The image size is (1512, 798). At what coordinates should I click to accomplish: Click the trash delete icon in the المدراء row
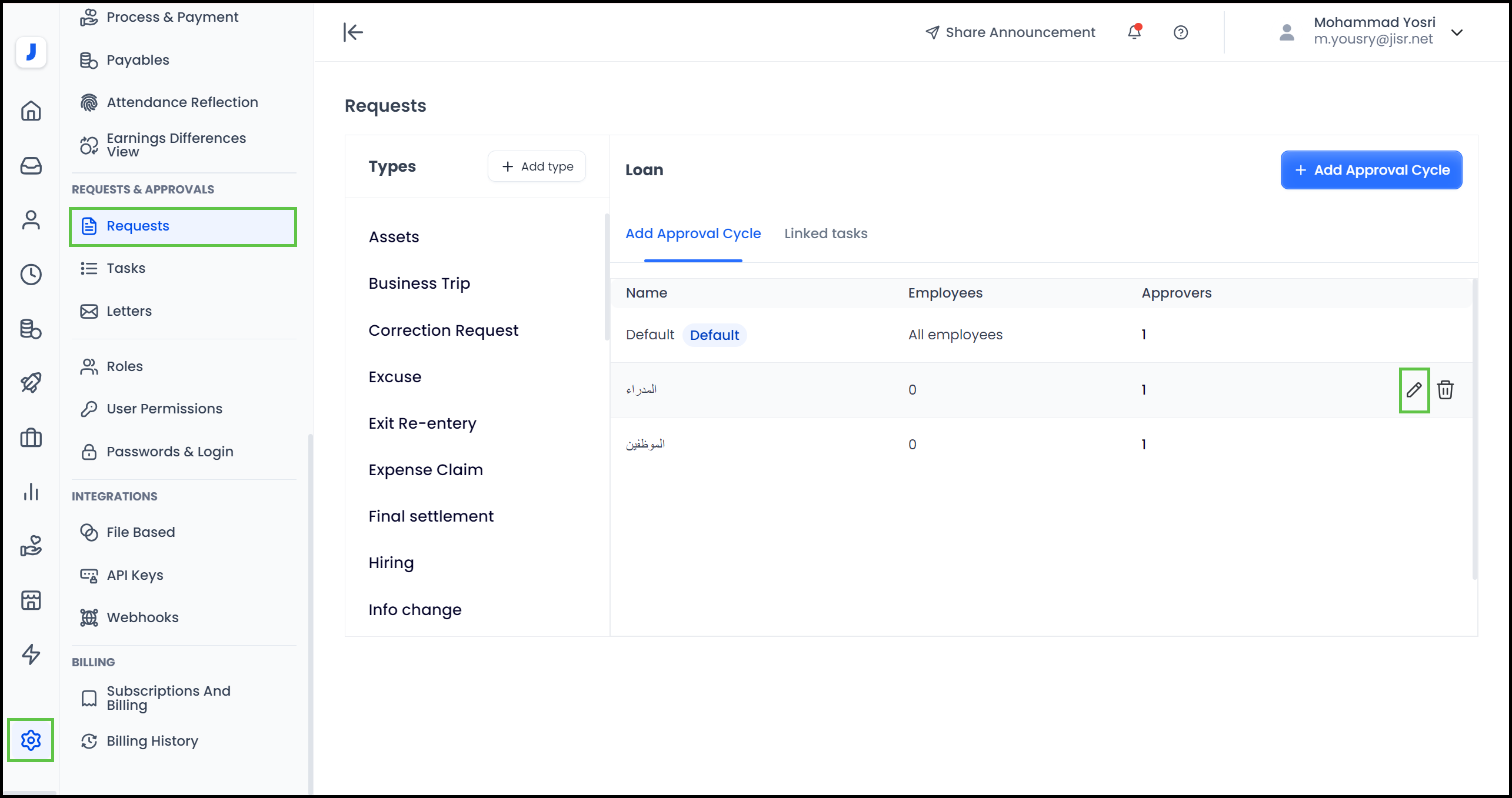pos(1445,390)
